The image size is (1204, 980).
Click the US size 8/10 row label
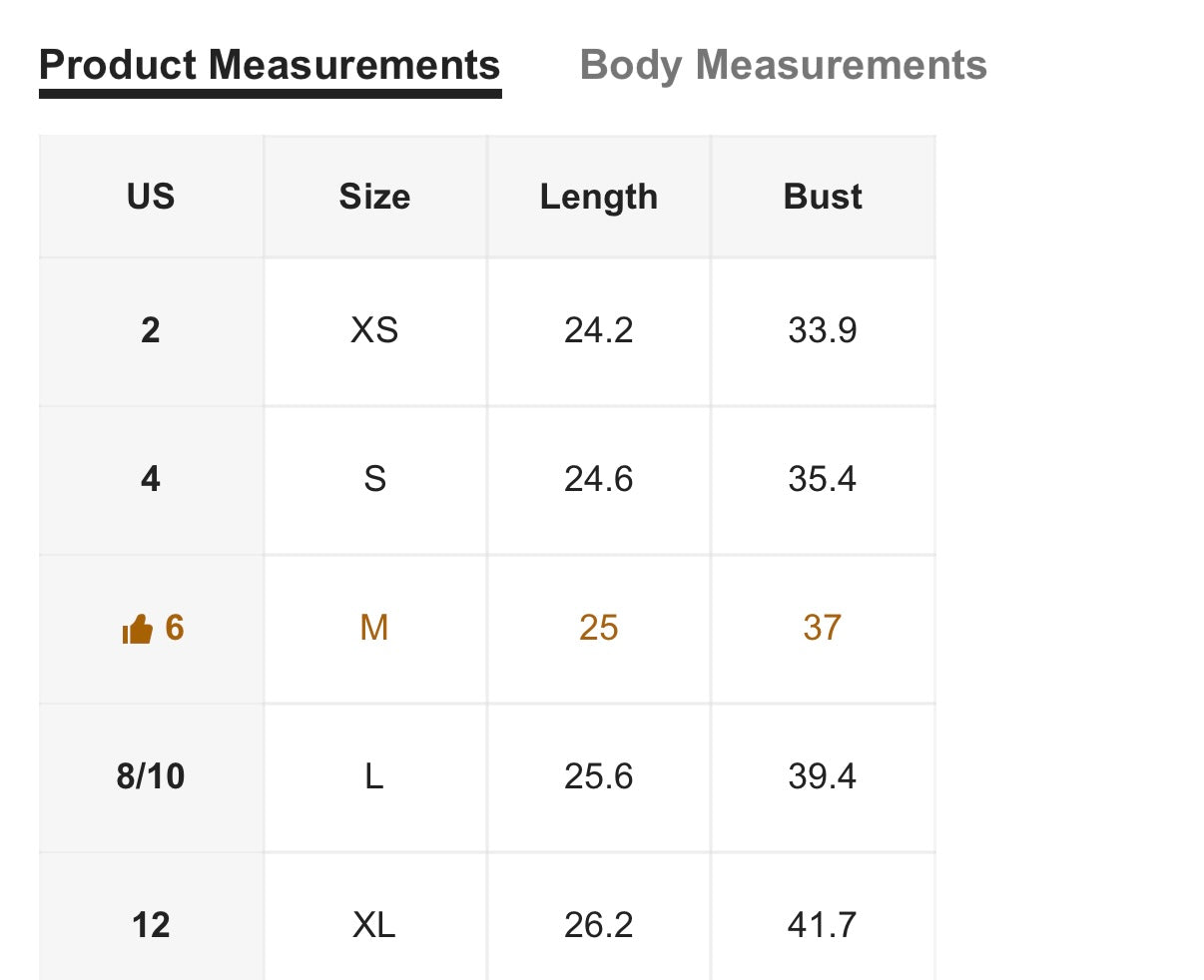click(x=151, y=776)
